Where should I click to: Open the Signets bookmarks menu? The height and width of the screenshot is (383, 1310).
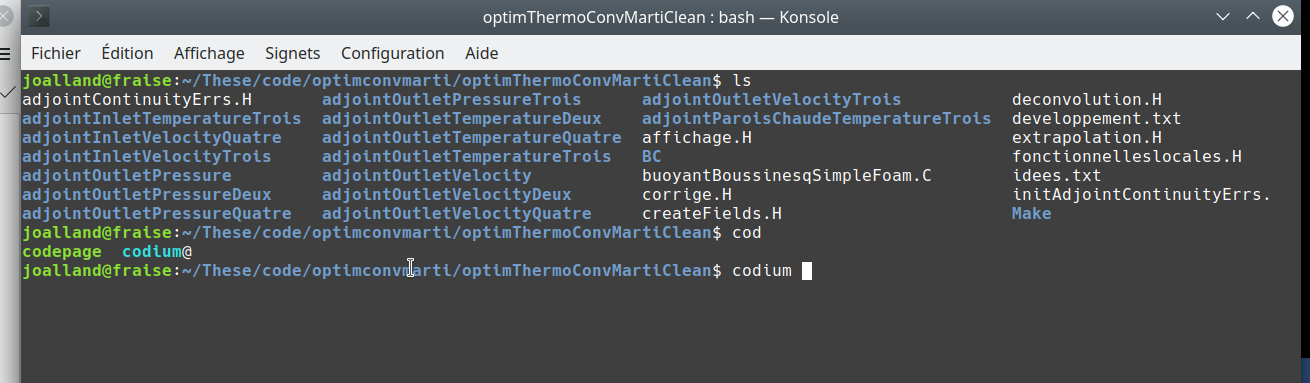coord(292,53)
